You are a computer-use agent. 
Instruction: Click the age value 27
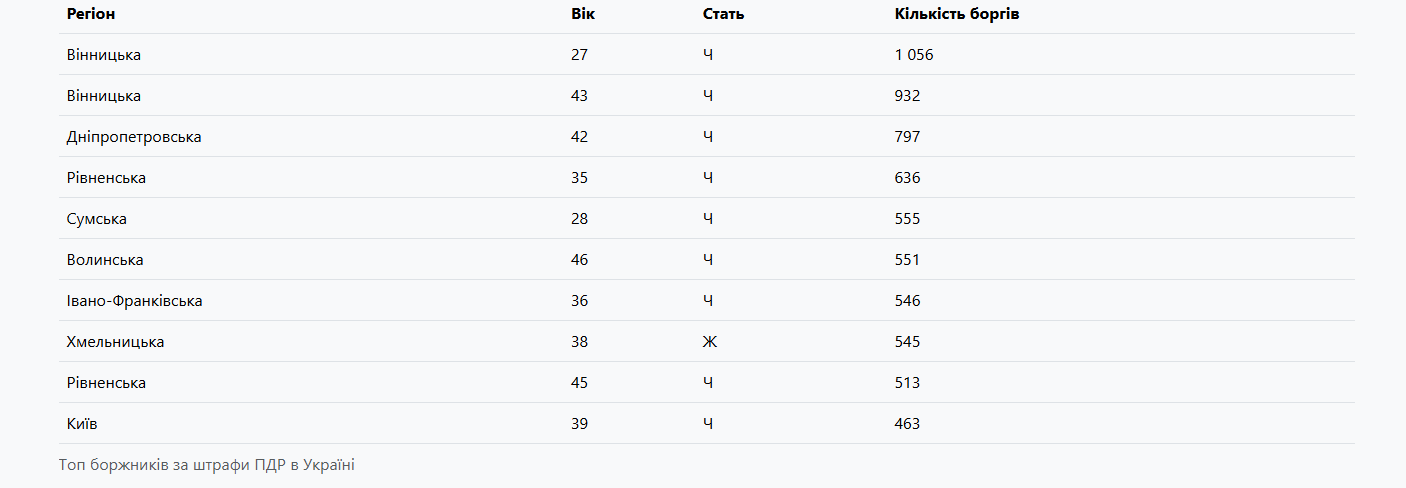580,55
